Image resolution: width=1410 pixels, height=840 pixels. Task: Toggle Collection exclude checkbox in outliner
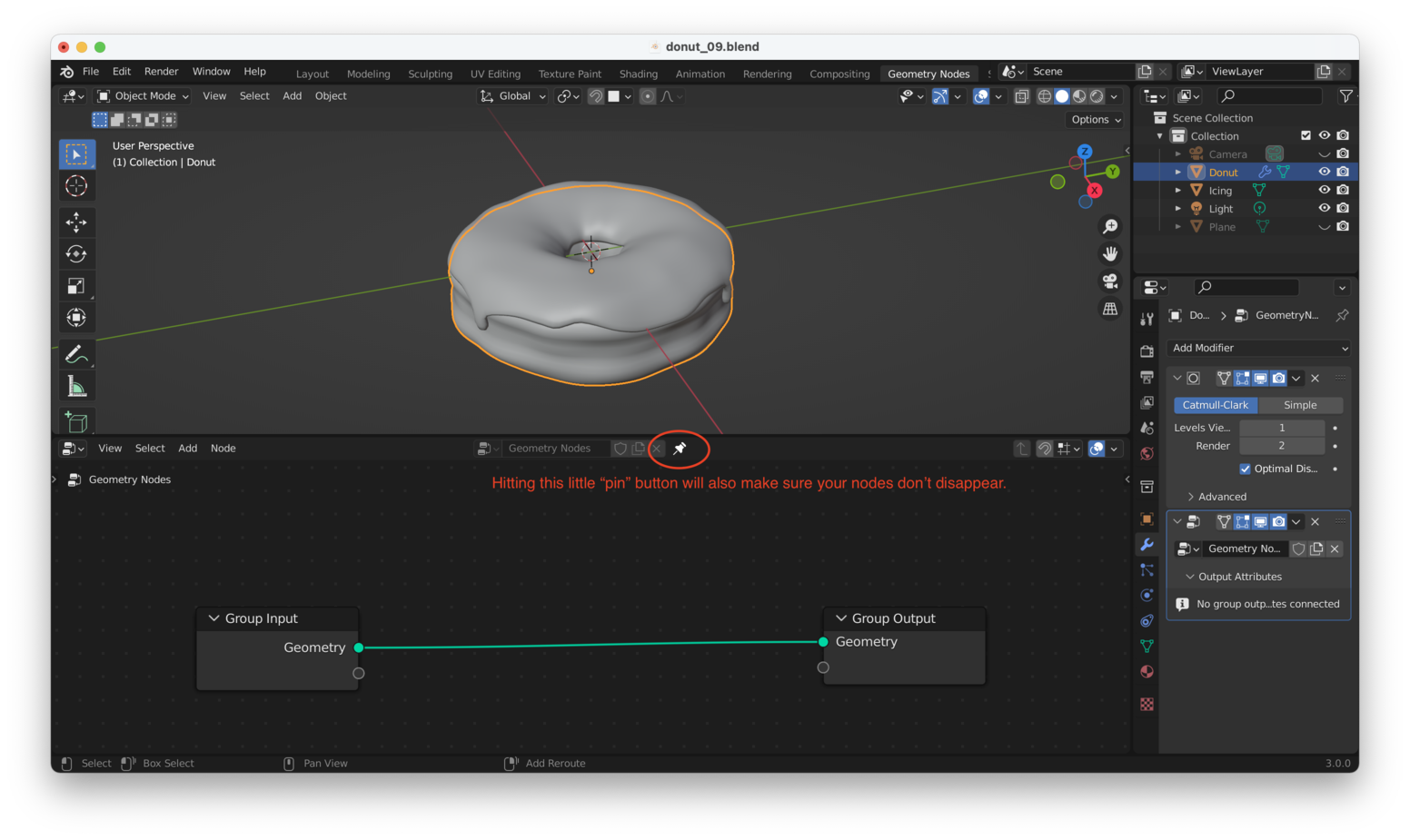click(x=1306, y=136)
